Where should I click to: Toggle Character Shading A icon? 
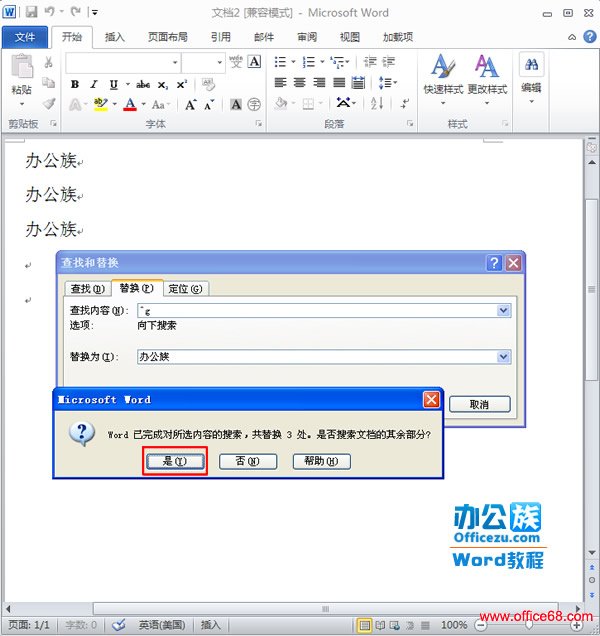(x=236, y=105)
